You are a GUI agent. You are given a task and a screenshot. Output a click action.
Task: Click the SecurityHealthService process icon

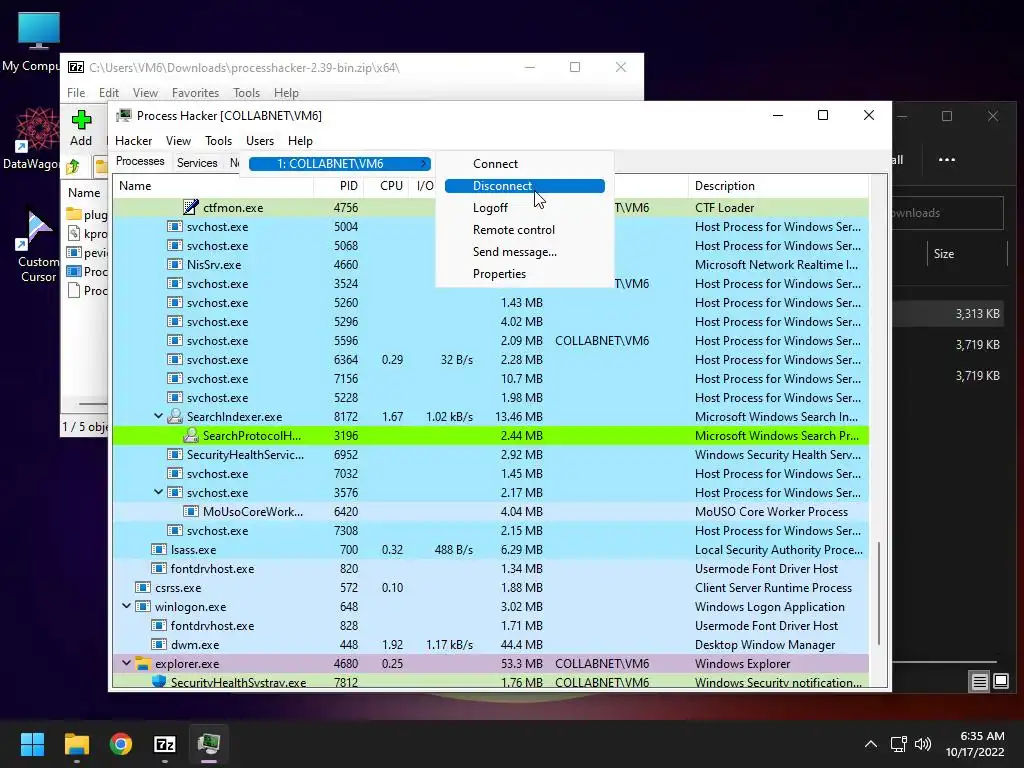coord(174,455)
